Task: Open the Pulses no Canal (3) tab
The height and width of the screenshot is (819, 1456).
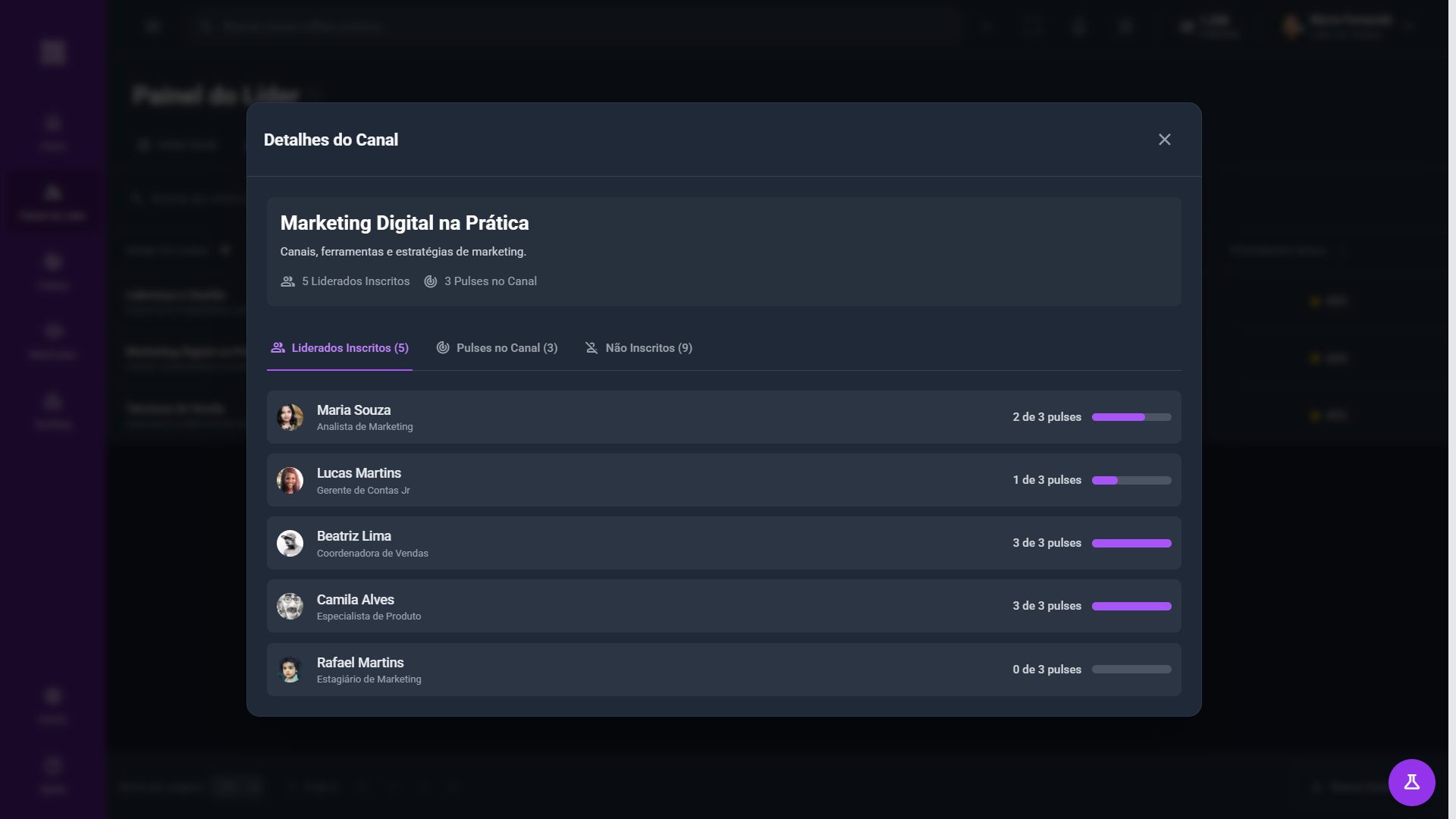Action: pos(497,348)
